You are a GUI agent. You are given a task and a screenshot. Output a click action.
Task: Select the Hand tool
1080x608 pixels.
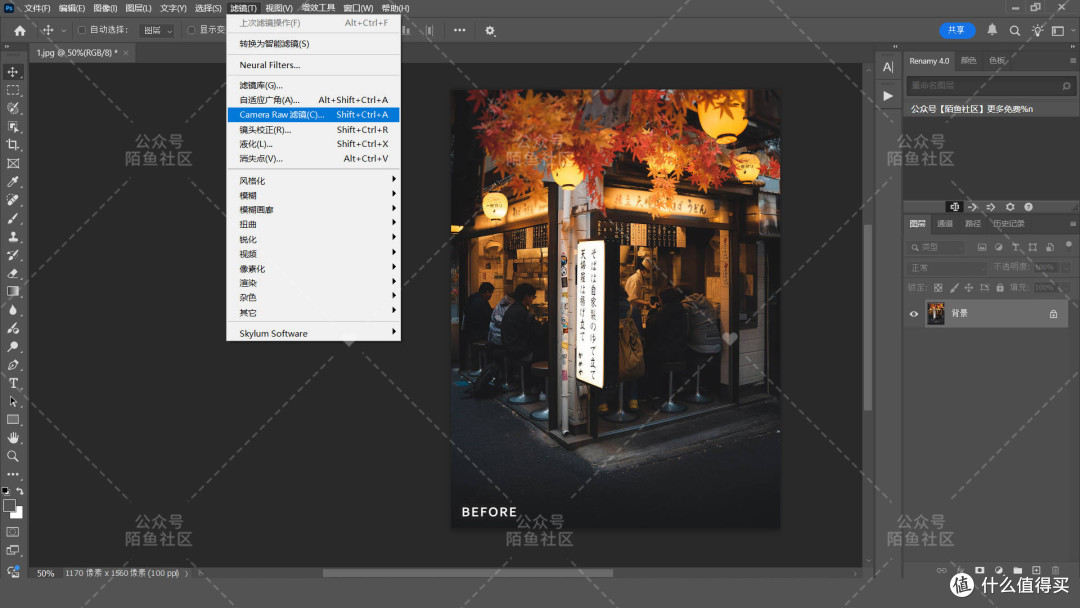click(x=13, y=438)
